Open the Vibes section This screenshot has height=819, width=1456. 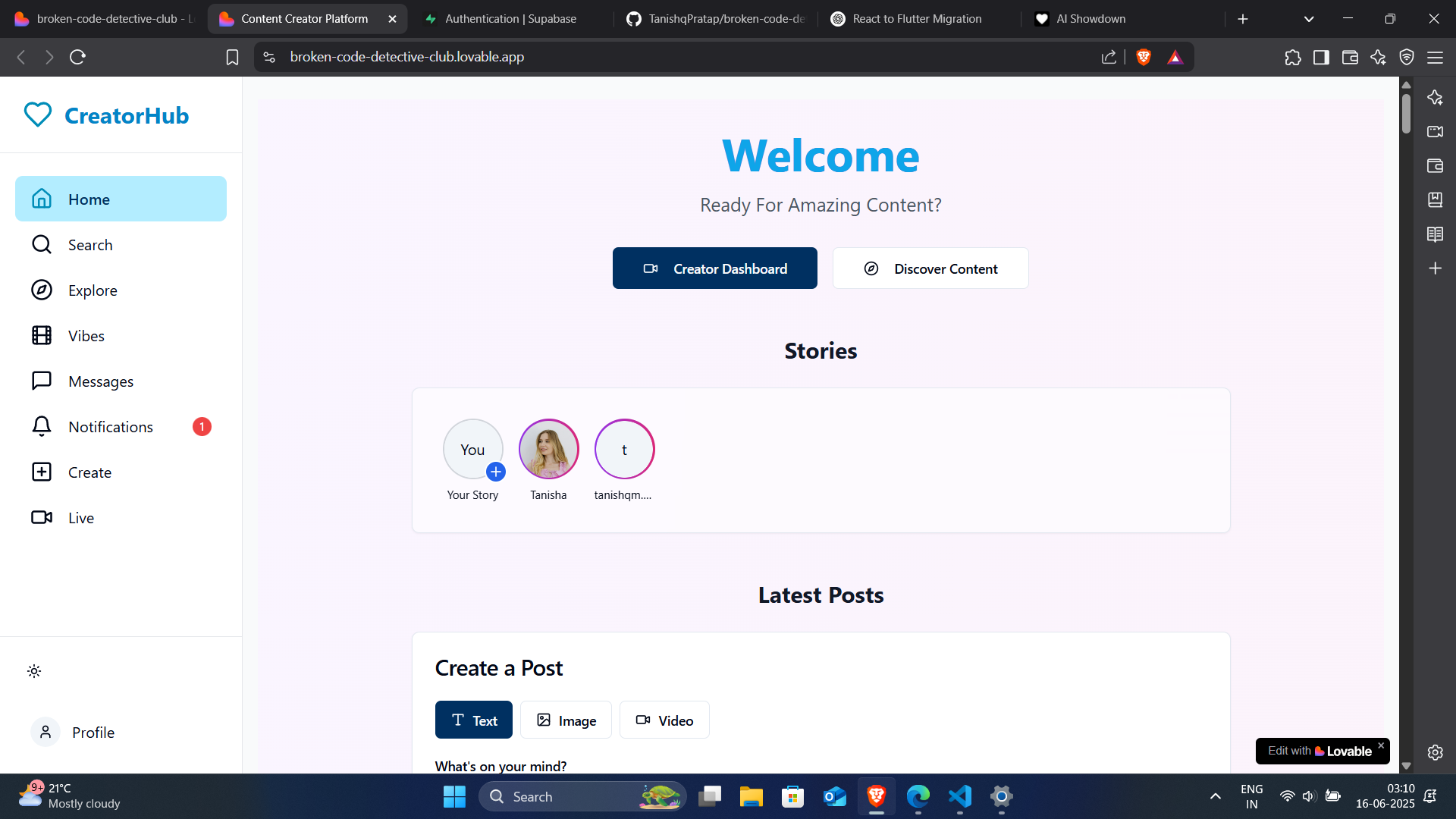[x=86, y=335]
